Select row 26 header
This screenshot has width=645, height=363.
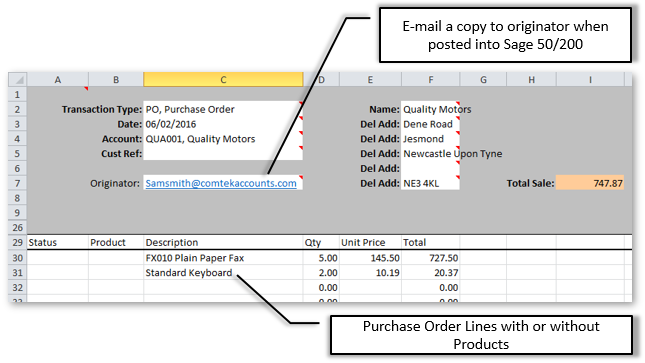coord(18,228)
